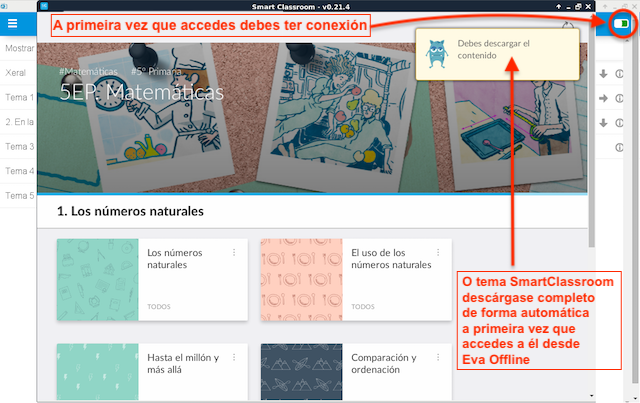Click the '#5º Primaria' hashtag on the banner
This screenshot has width=640, height=403.
click(156, 71)
